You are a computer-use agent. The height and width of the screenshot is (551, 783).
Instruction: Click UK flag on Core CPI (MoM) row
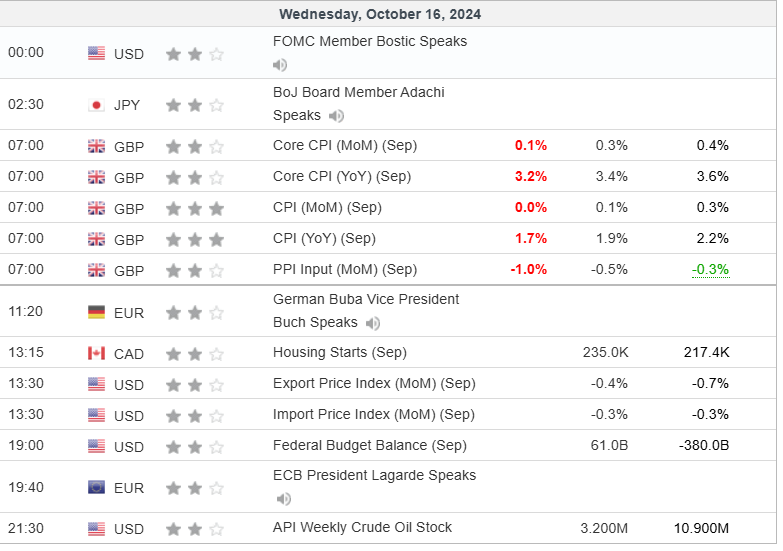[x=96, y=146]
